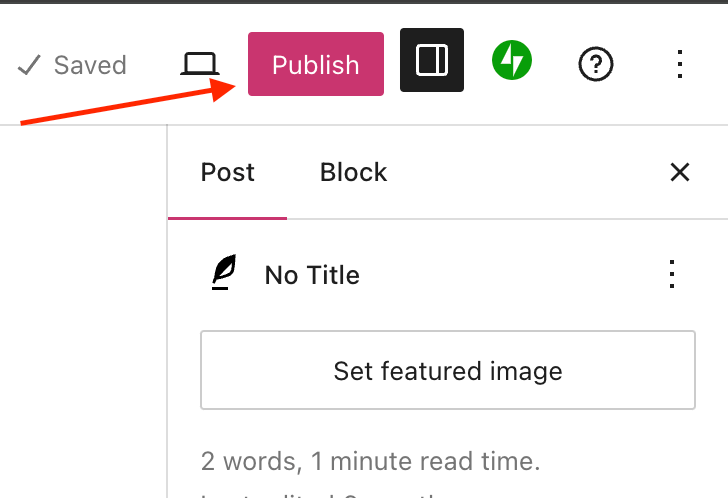Click the feather post icon
Screen dimensions: 728x498
tap(223, 274)
